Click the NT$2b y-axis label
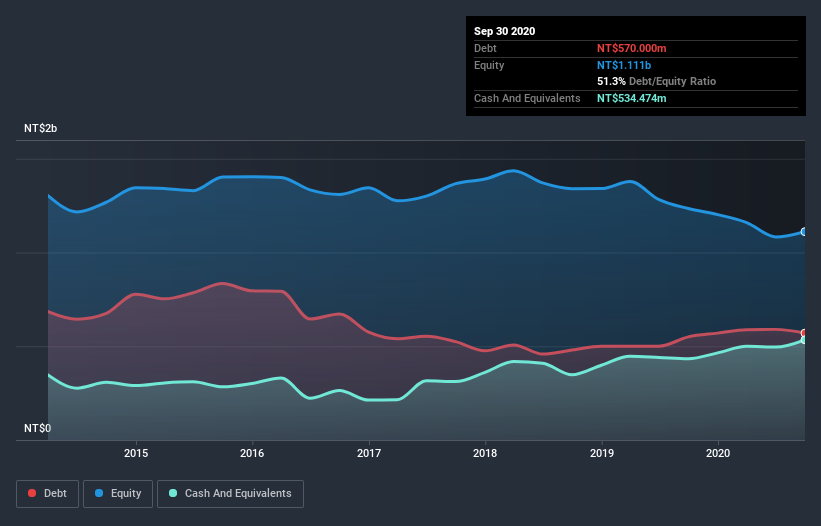The height and width of the screenshot is (526, 821). tap(40, 128)
